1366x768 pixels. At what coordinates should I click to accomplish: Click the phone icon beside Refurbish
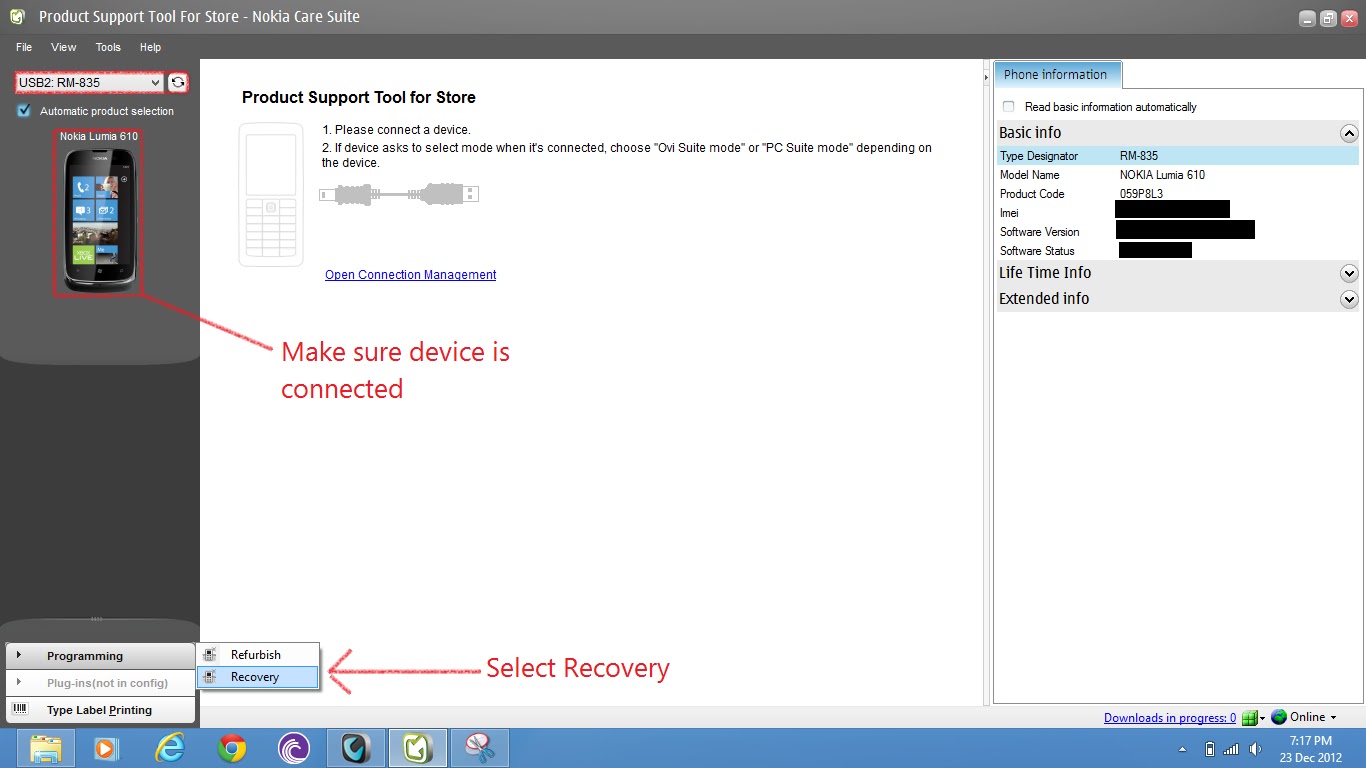[210, 655]
